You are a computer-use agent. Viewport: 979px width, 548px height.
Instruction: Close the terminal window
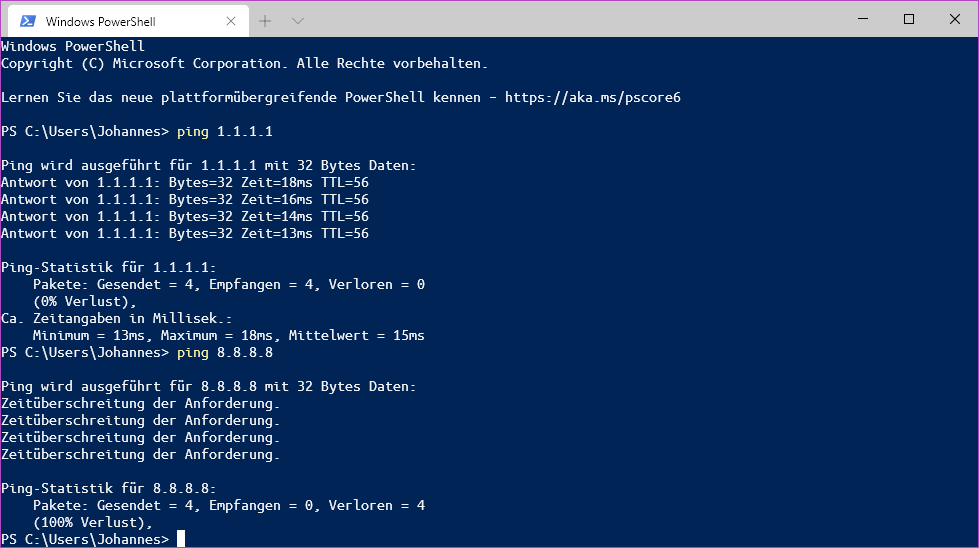955,19
